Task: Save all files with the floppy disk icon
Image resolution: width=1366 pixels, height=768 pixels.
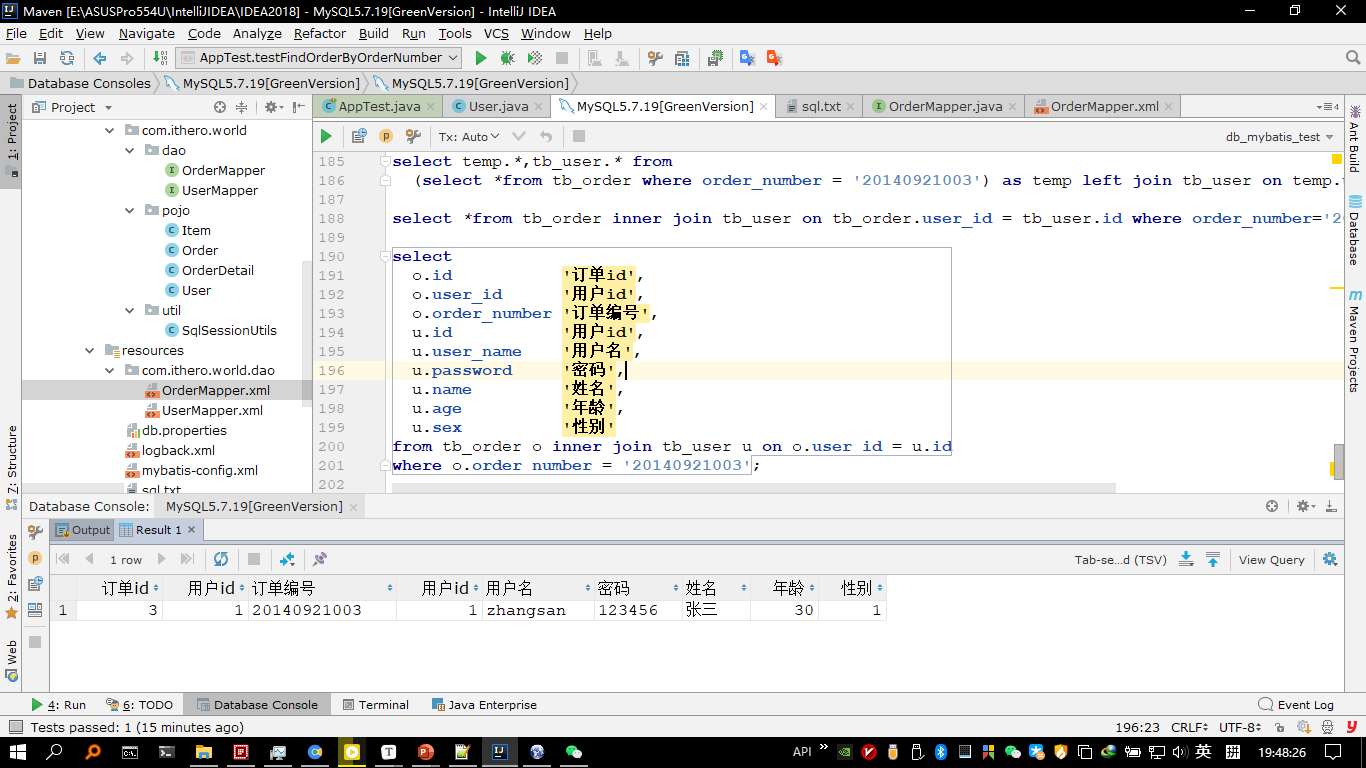Action: click(40, 58)
